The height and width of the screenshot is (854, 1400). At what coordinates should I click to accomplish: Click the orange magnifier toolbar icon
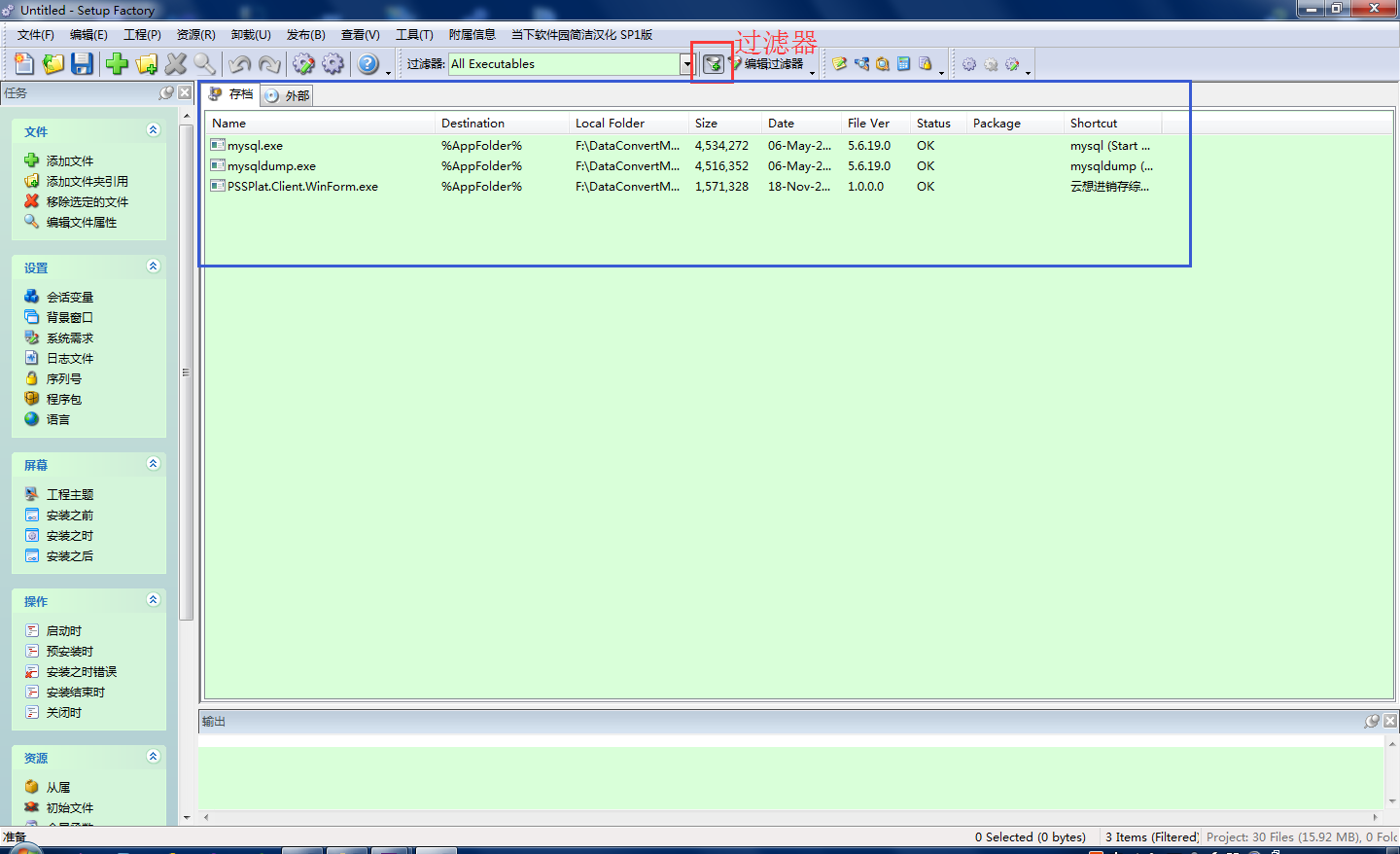tap(883, 64)
